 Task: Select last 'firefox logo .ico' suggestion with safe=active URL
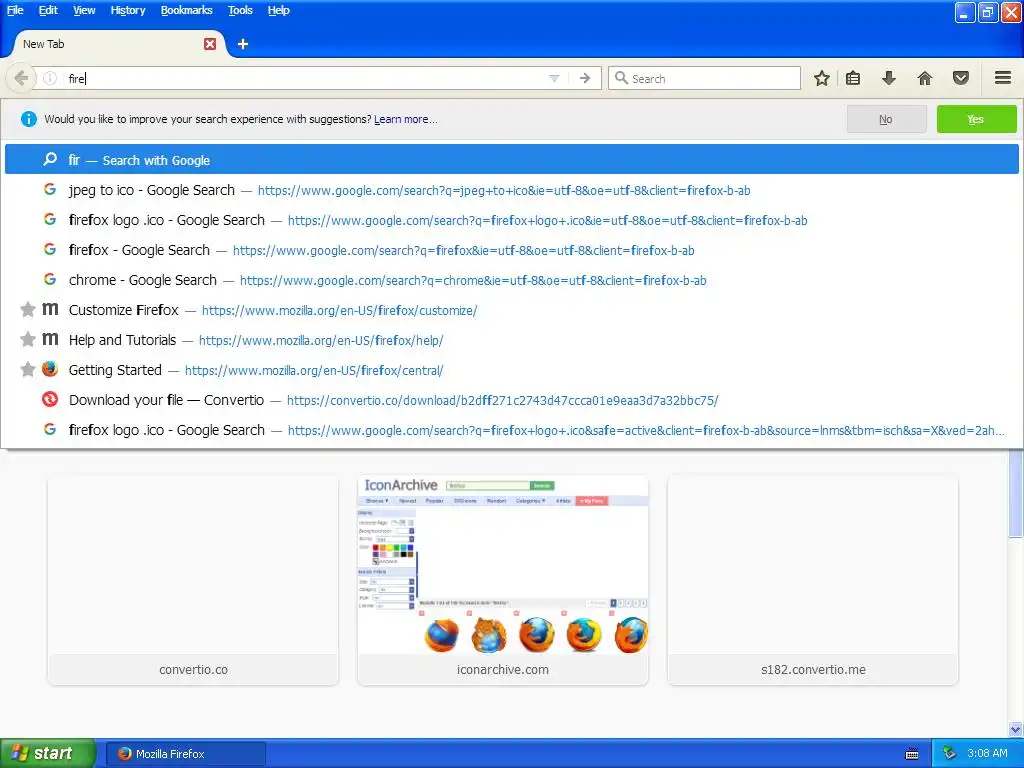pyautogui.click(x=511, y=430)
